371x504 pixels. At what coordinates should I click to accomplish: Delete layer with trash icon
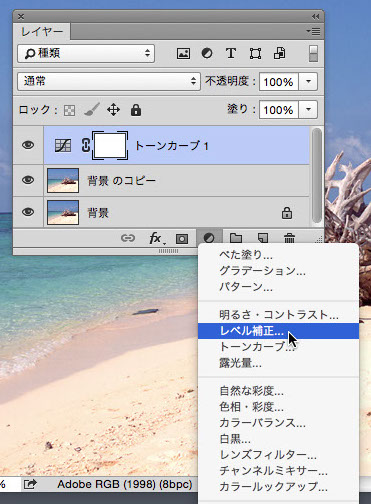point(289,238)
